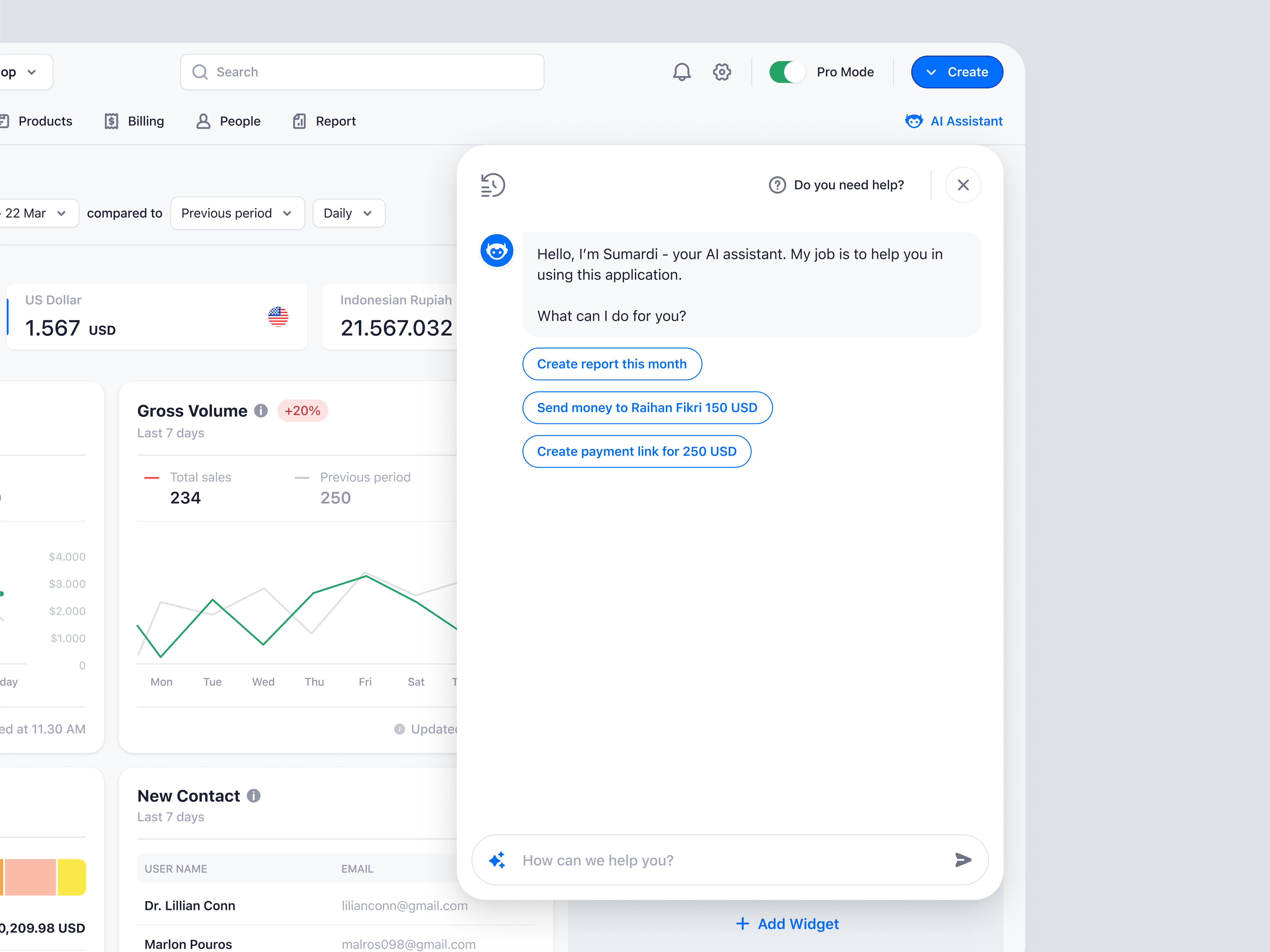Click Create report this month

tap(612, 364)
